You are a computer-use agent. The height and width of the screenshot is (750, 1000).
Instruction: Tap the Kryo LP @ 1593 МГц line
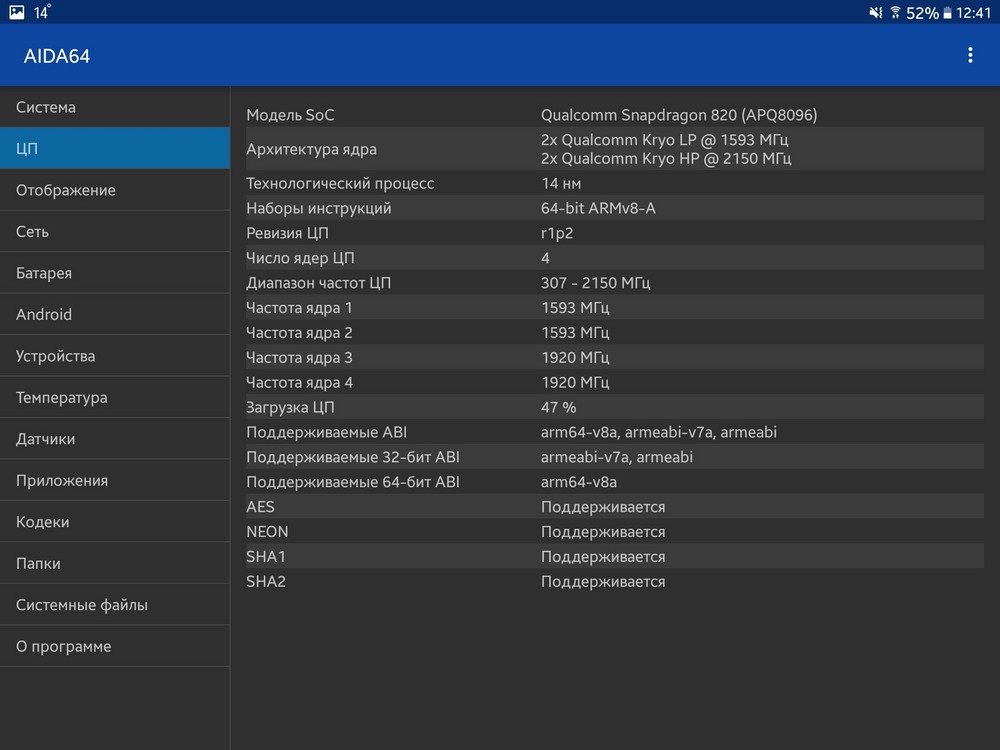[x=665, y=140]
